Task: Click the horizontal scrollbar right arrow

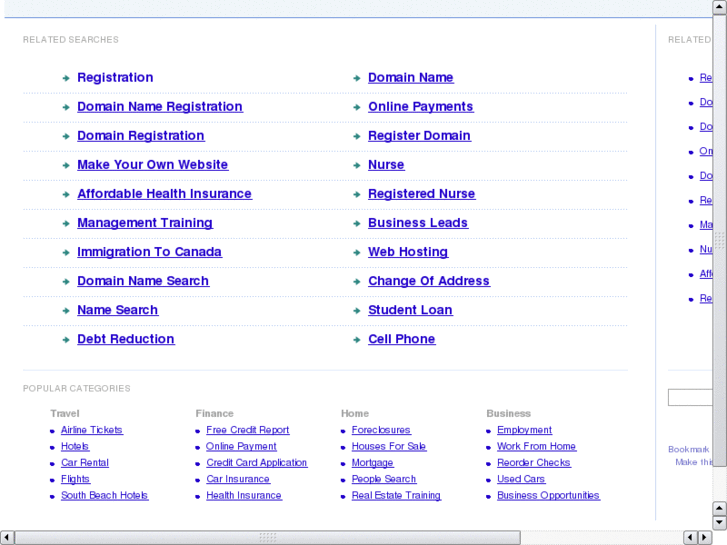Action: coord(705,538)
